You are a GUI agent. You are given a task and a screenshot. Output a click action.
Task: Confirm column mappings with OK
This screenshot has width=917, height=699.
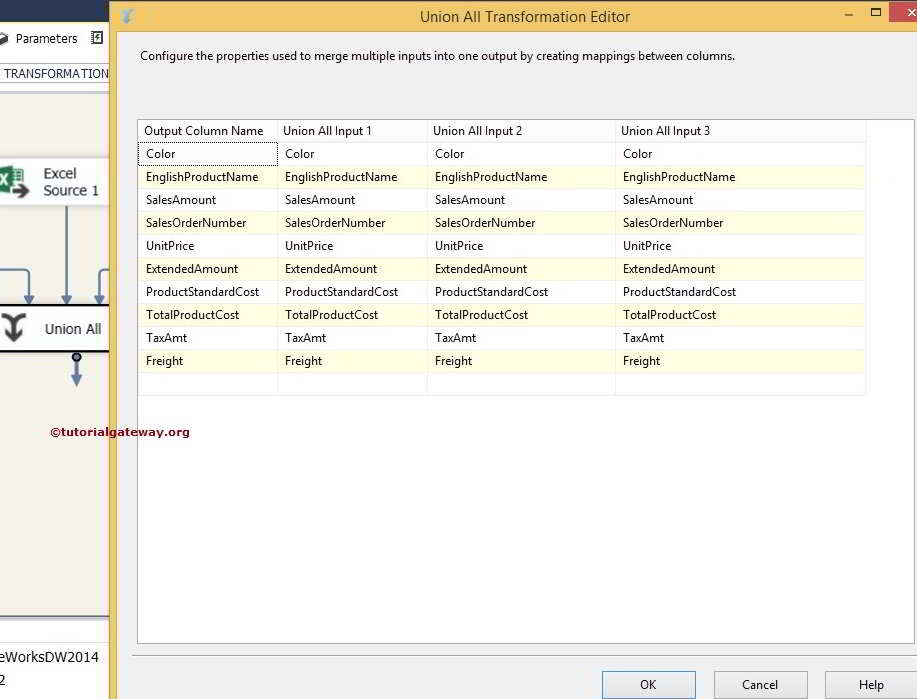click(648, 684)
